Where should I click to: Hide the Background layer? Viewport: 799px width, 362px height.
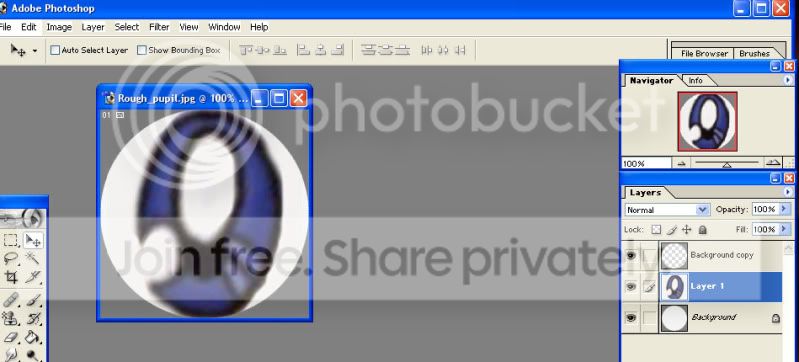coord(631,318)
